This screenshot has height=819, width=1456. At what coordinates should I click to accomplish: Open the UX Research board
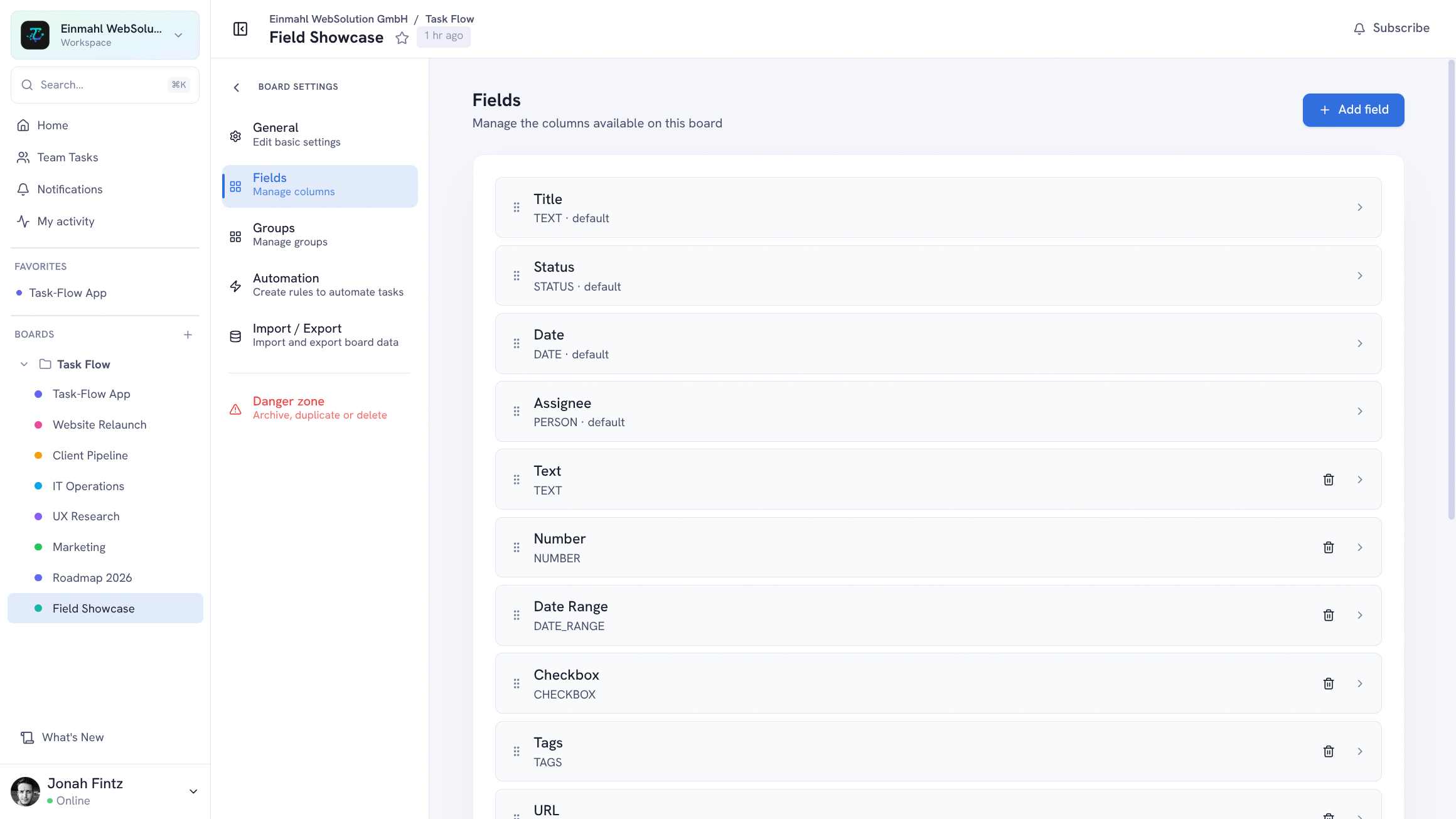[86, 517]
